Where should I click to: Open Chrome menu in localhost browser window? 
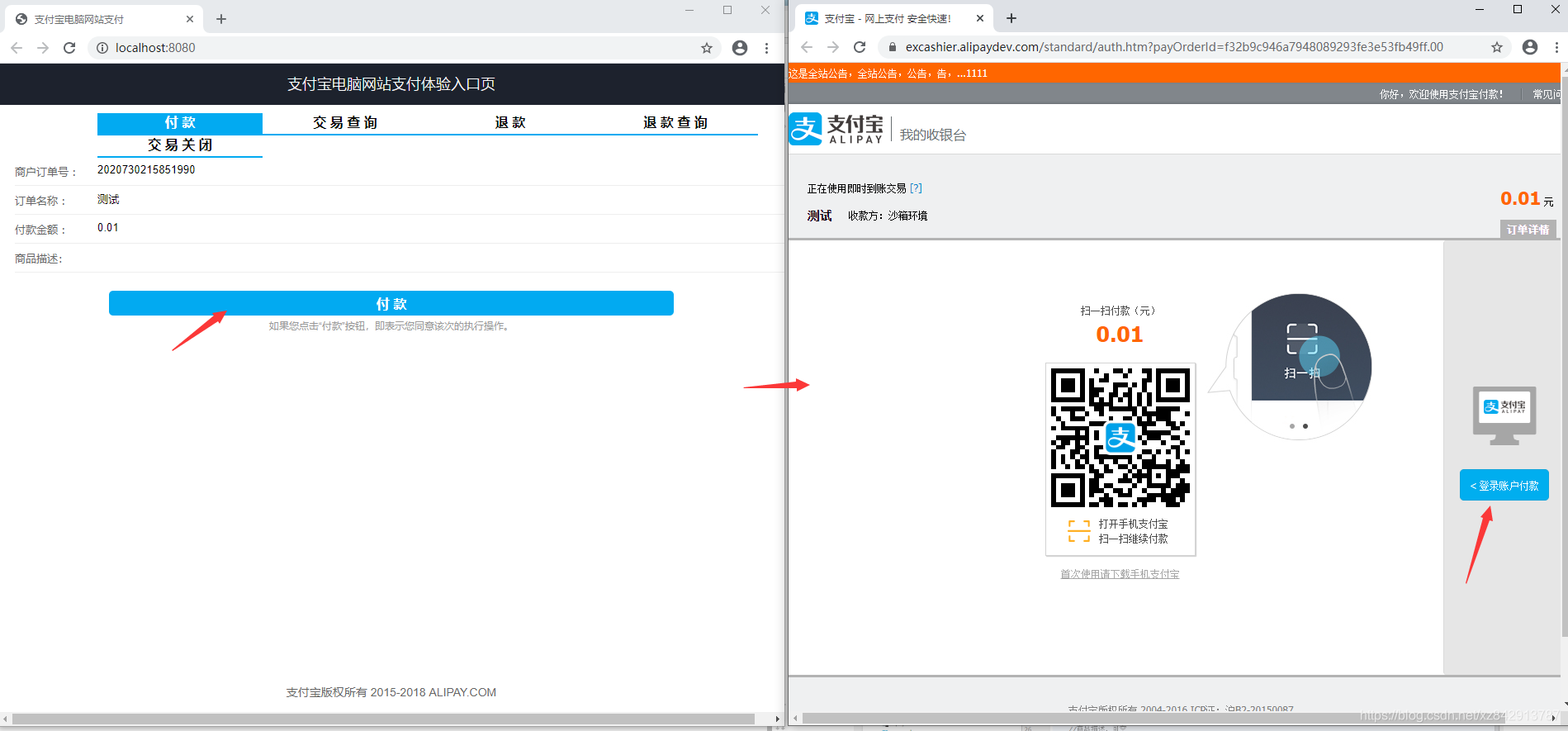(x=767, y=48)
